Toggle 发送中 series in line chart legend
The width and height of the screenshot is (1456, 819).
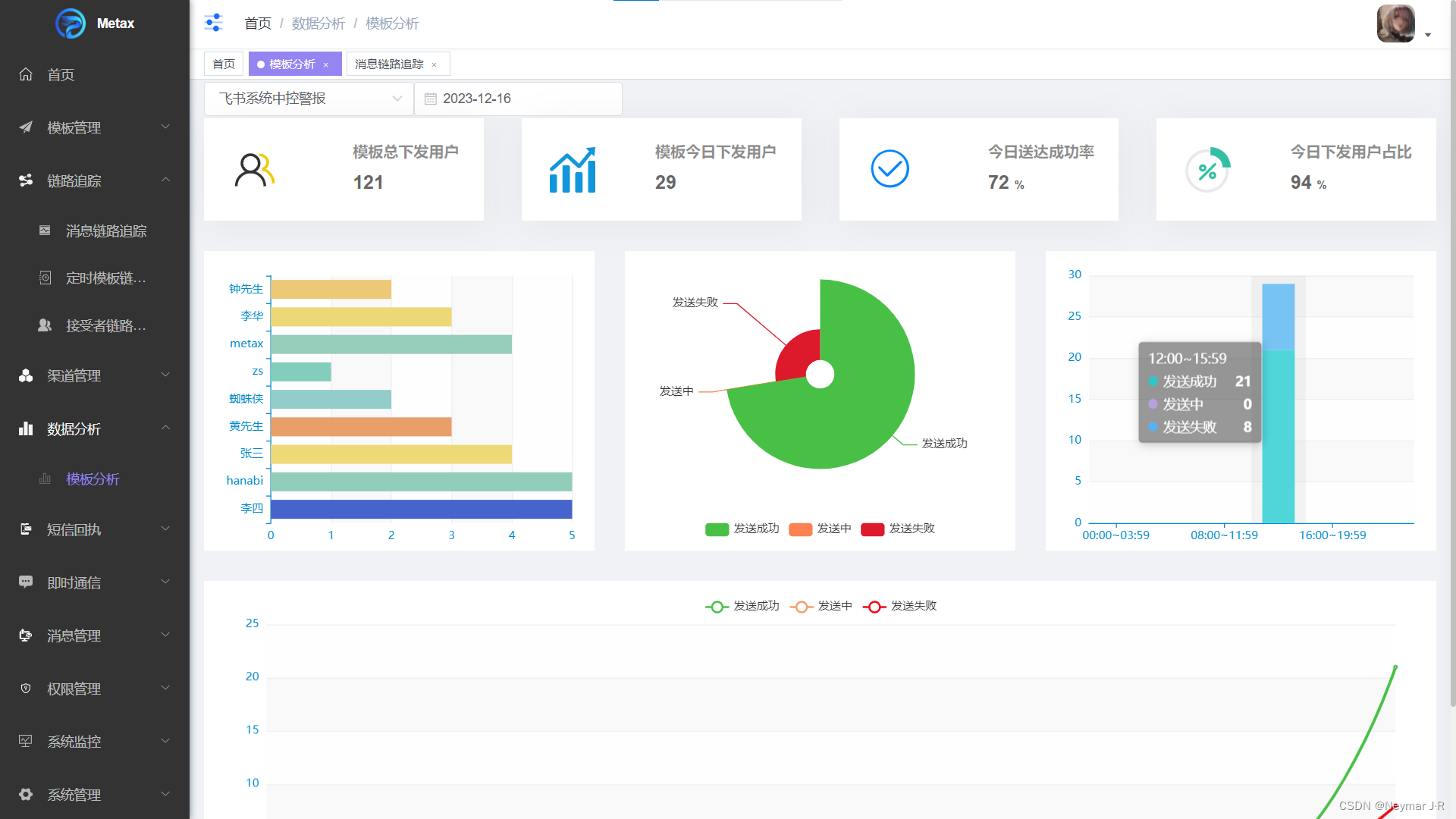(821, 606)
